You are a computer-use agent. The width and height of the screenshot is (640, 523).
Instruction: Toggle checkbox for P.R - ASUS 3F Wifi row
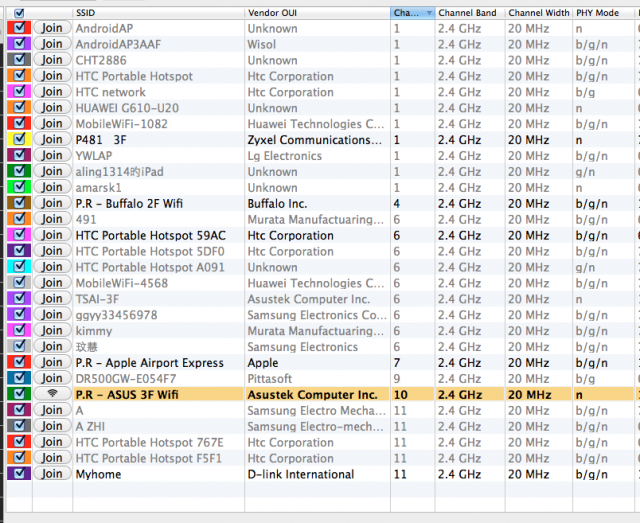tap(19, 394)
